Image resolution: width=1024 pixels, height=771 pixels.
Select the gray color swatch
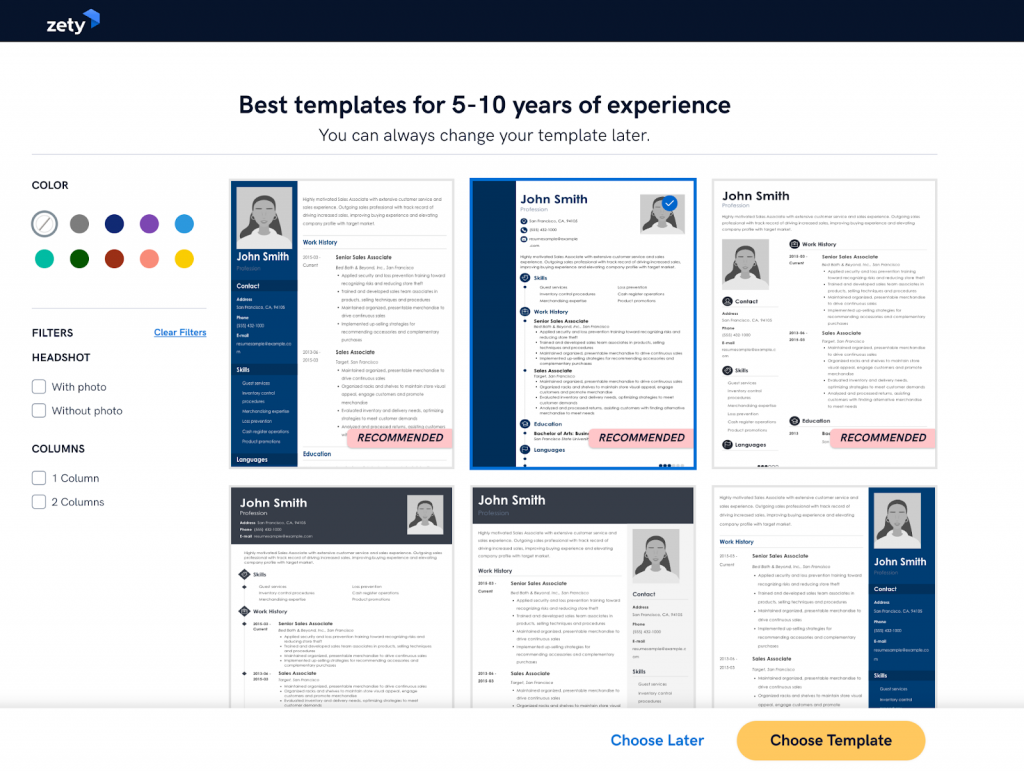point(79,224)
